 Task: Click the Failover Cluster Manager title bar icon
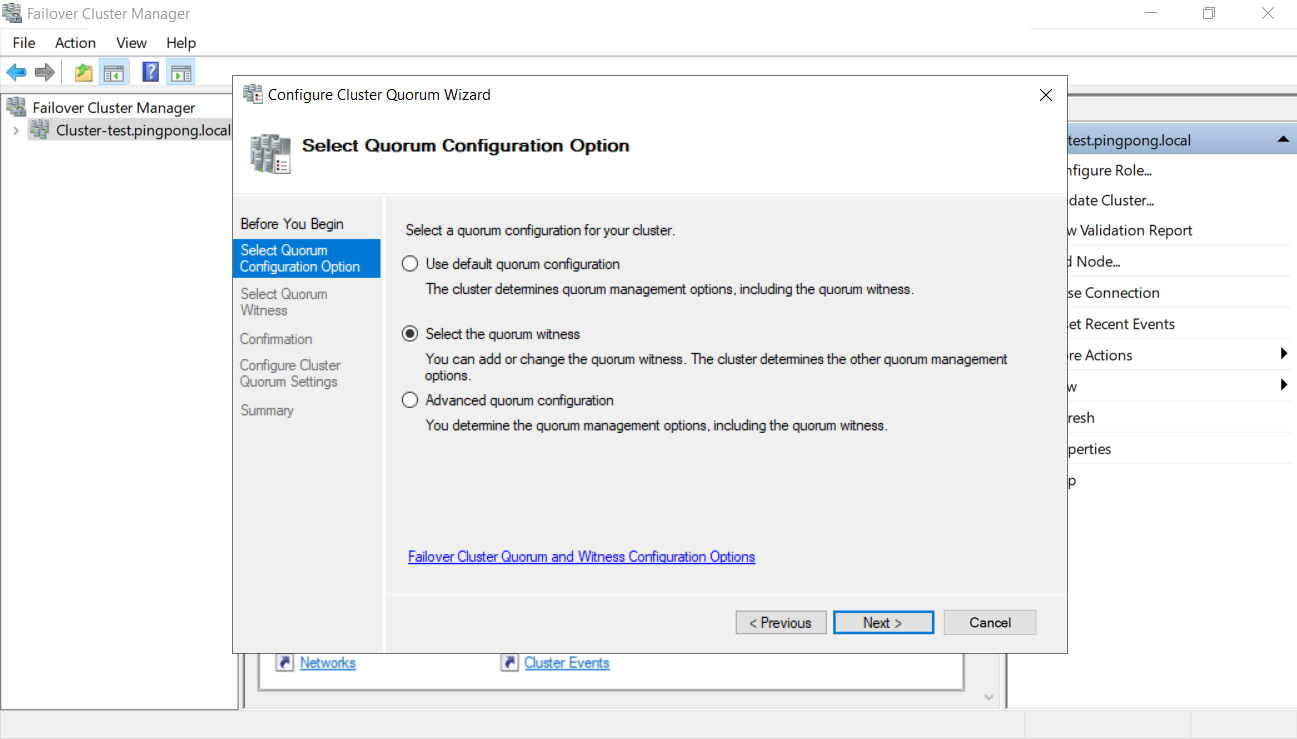[x=12, y=14]
